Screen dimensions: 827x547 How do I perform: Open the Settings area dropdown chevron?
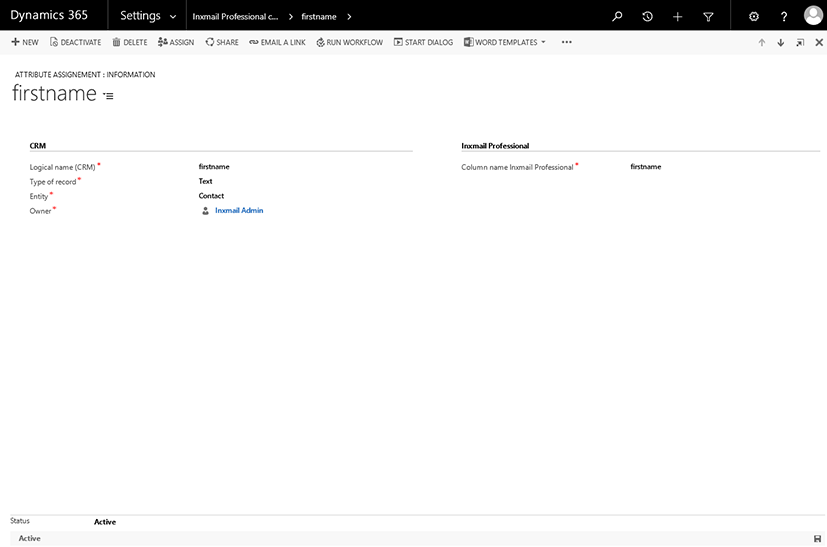pyautogui.click(x=173, y=17)
